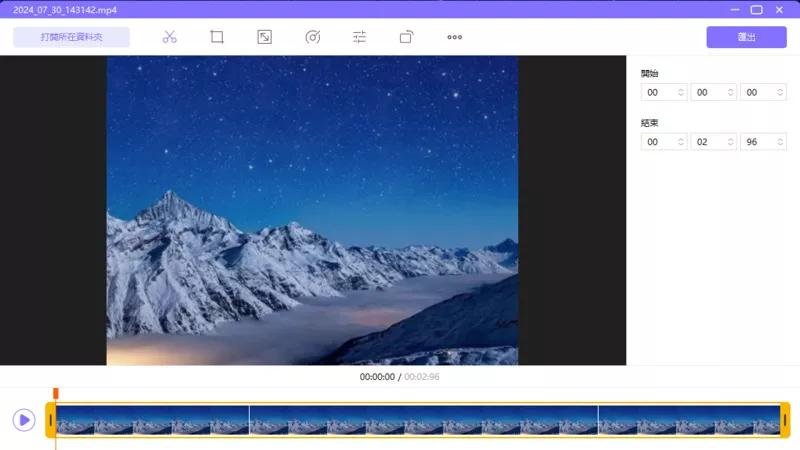Open the three-dots more options menu

tap(454, 37)
